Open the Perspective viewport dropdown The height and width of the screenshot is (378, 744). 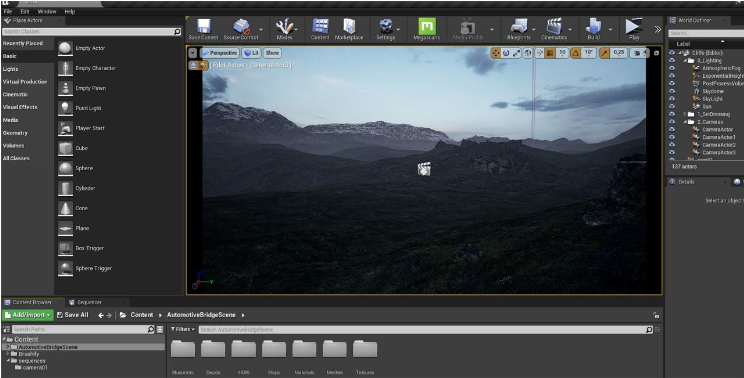point(220,53)
